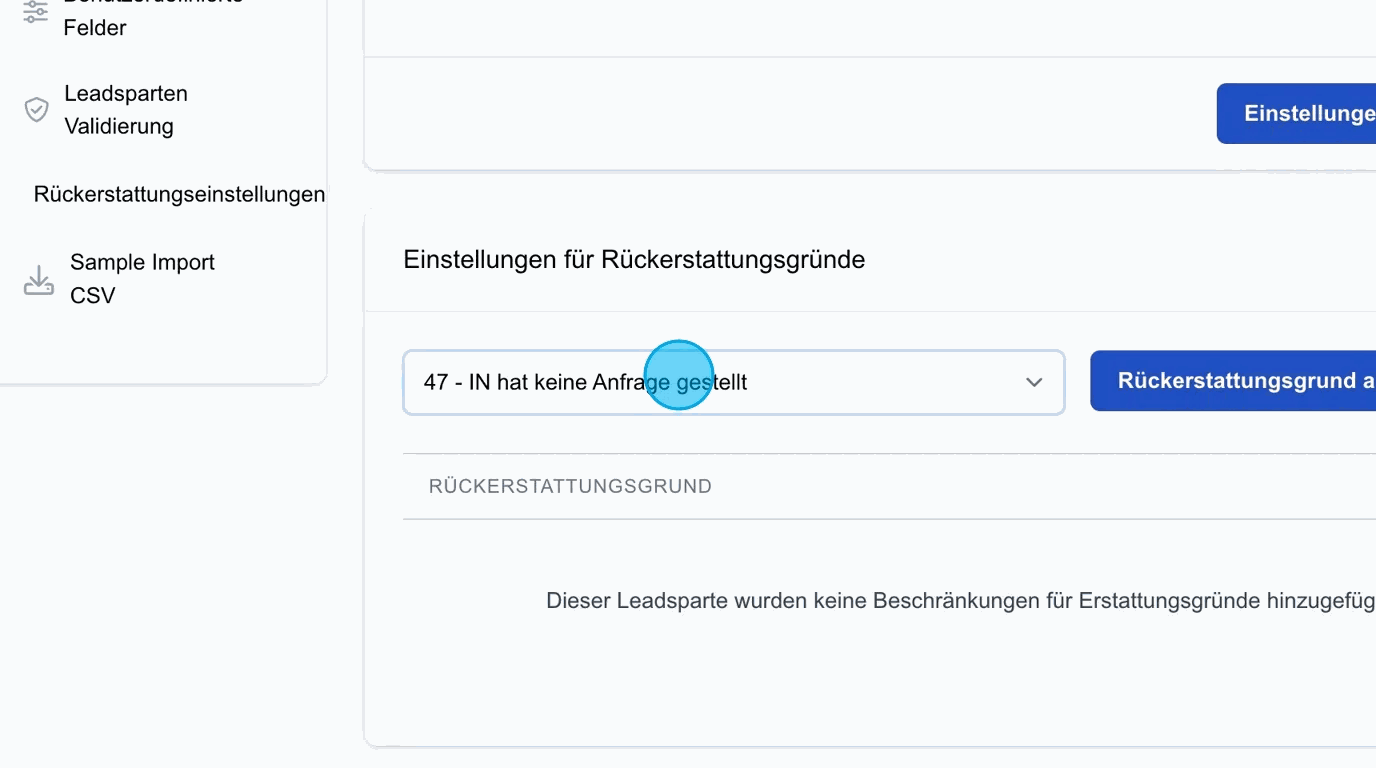The width and height of the screenshot is (1376, 768).
Task: Click the download icon for Sample Import CSV
Action: (38, 280)
